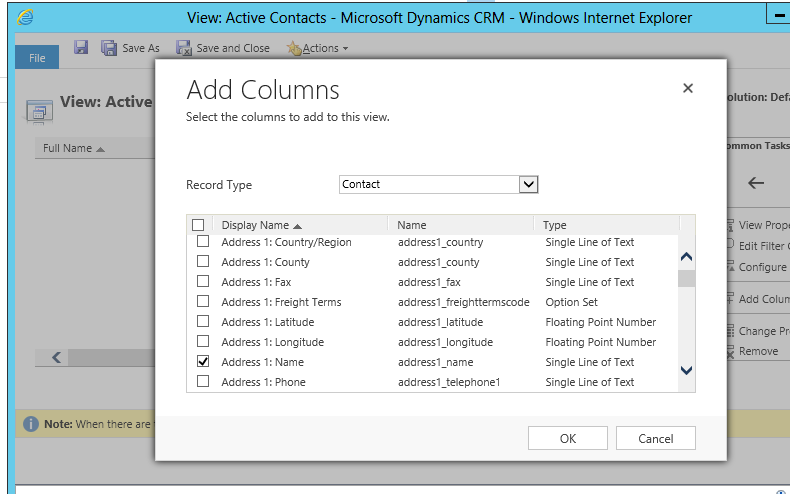Uncheck the Address 1: Name checkbox
The width and height of the screenshot is (790, 494).
pyautogui.click(x=203, y=361)
